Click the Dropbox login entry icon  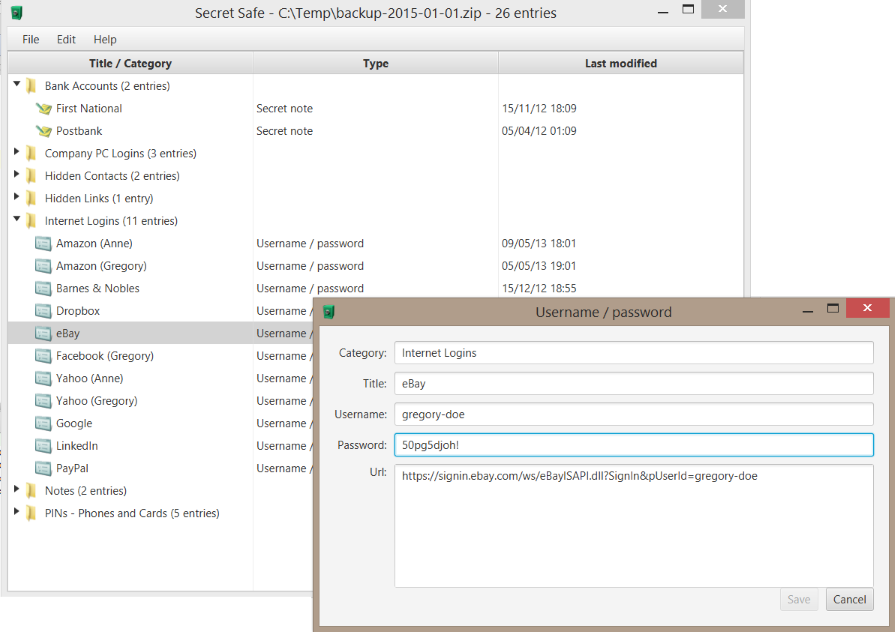coord(43,311)
